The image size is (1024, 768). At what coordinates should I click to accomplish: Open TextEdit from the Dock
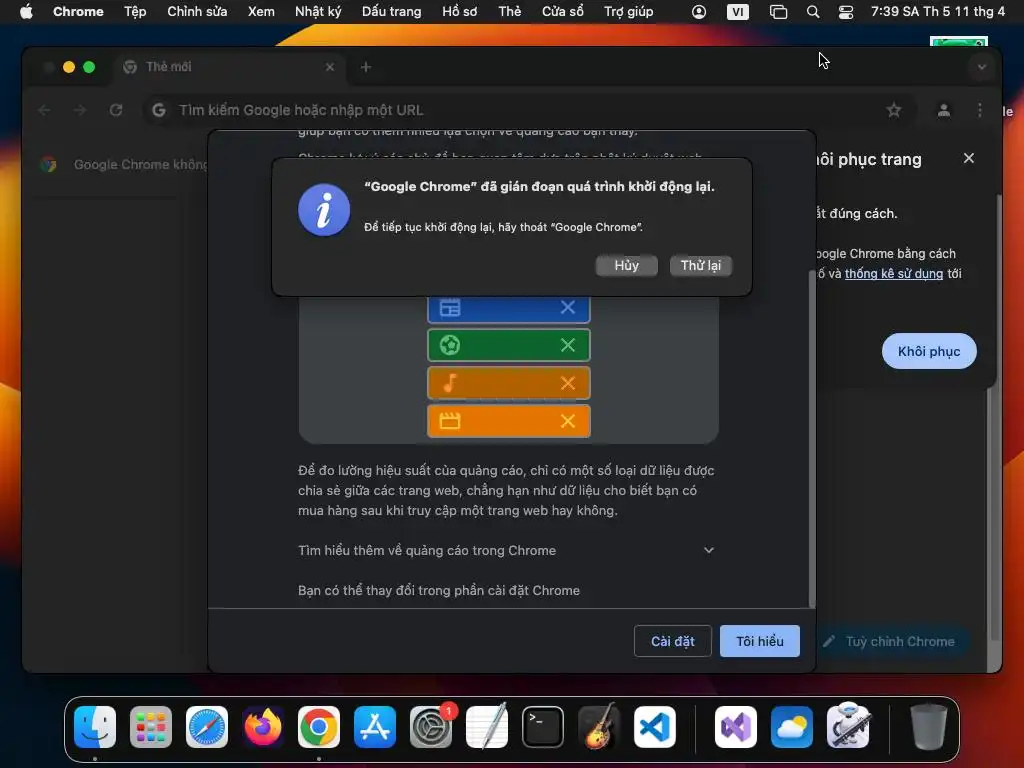click(x=487, y=726)
